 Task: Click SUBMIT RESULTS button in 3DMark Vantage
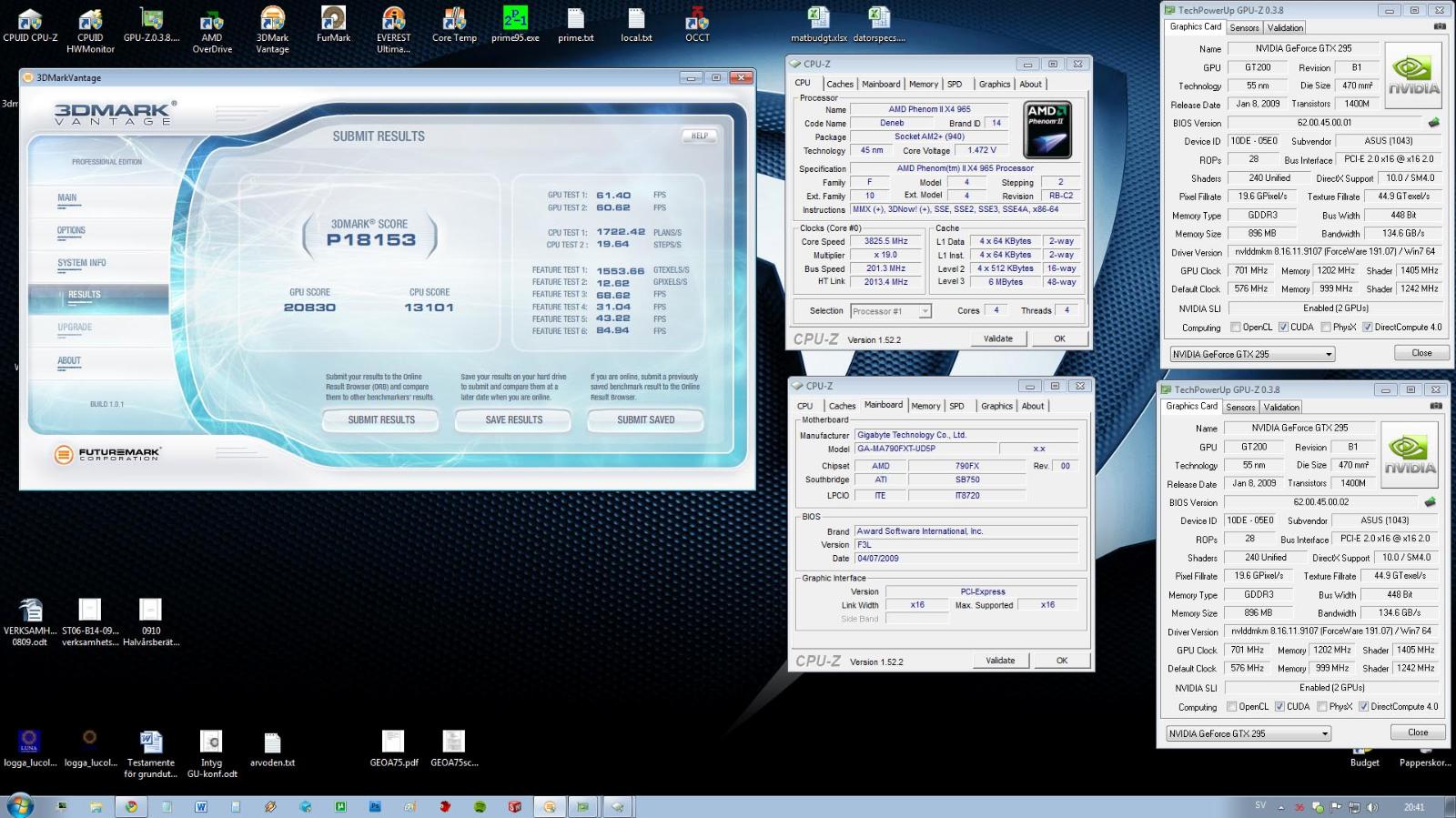click(x=381, y=420)
